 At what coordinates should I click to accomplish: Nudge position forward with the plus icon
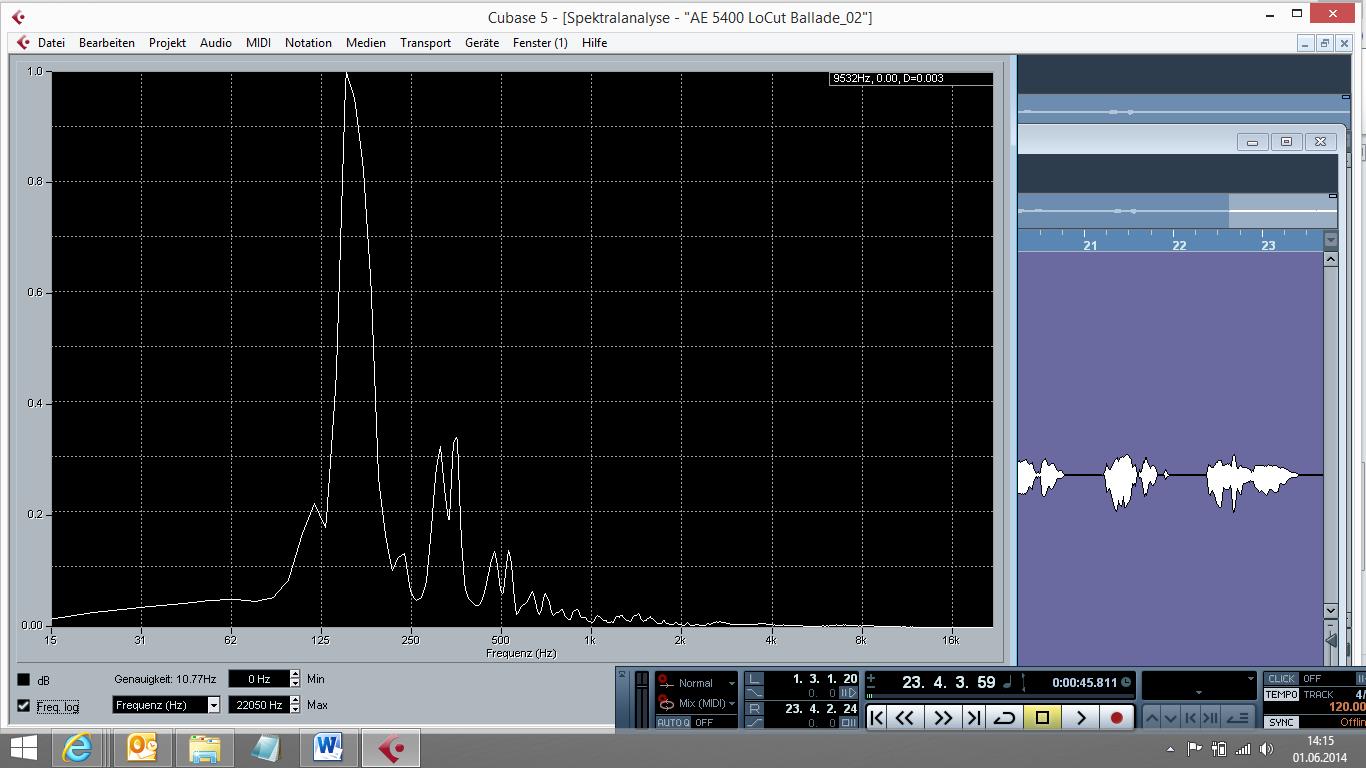871,679
